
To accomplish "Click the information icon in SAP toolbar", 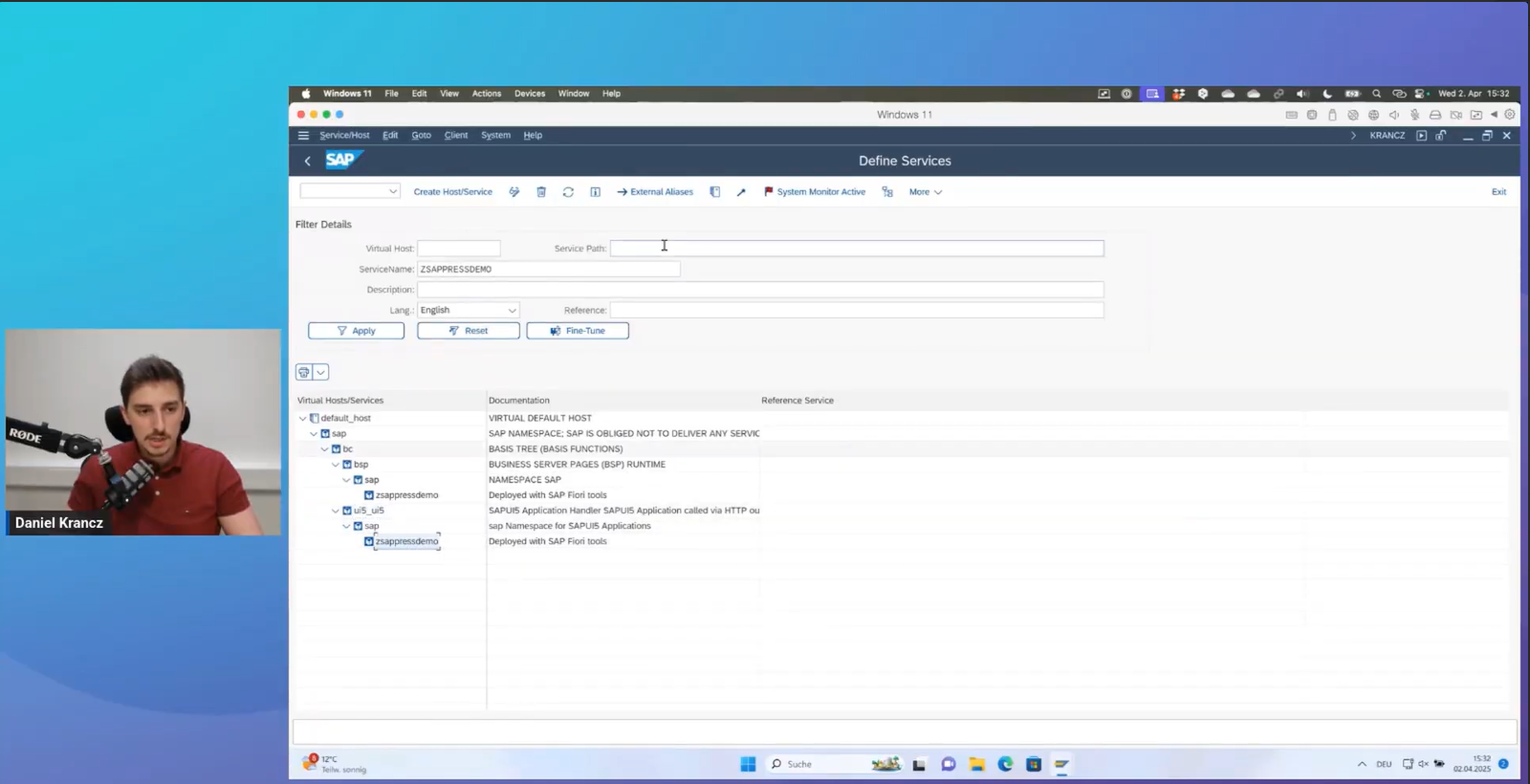I will [595, 192].
